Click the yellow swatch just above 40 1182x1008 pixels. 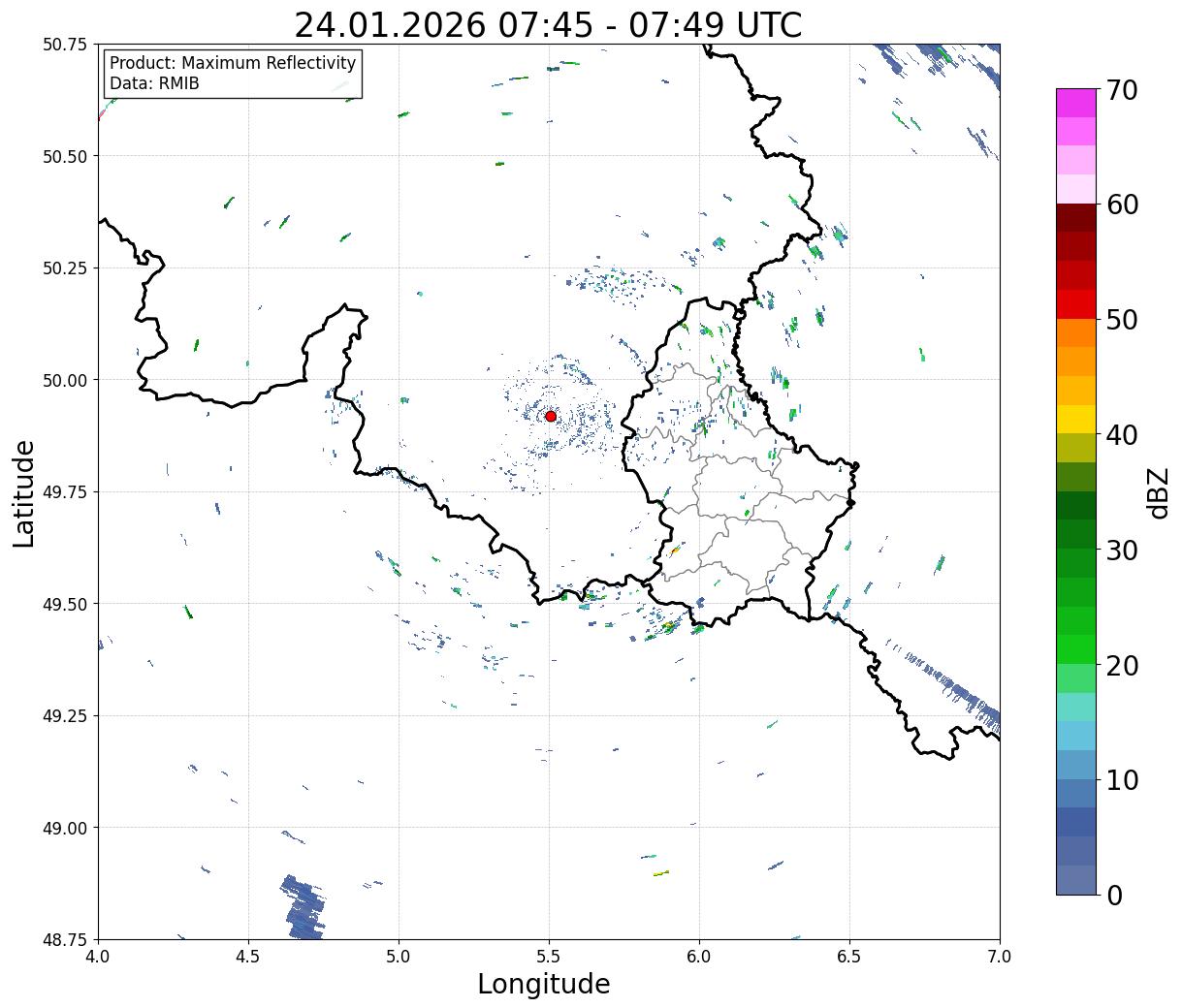coord(1075,419)
